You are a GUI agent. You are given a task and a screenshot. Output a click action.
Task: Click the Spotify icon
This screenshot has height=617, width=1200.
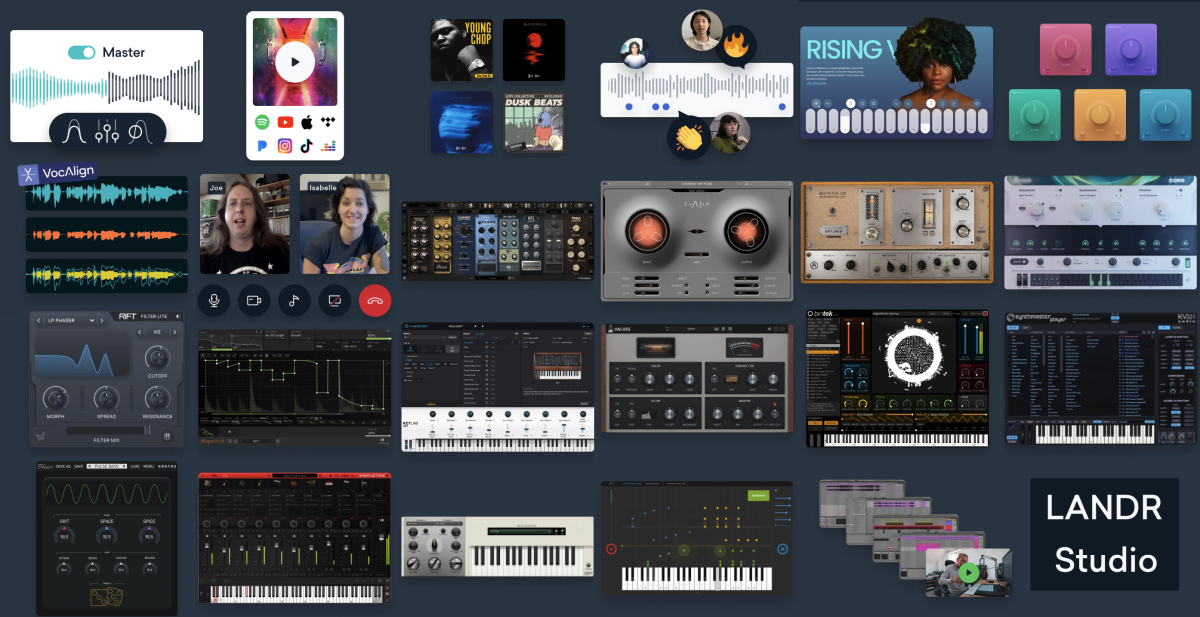point(262,122)
